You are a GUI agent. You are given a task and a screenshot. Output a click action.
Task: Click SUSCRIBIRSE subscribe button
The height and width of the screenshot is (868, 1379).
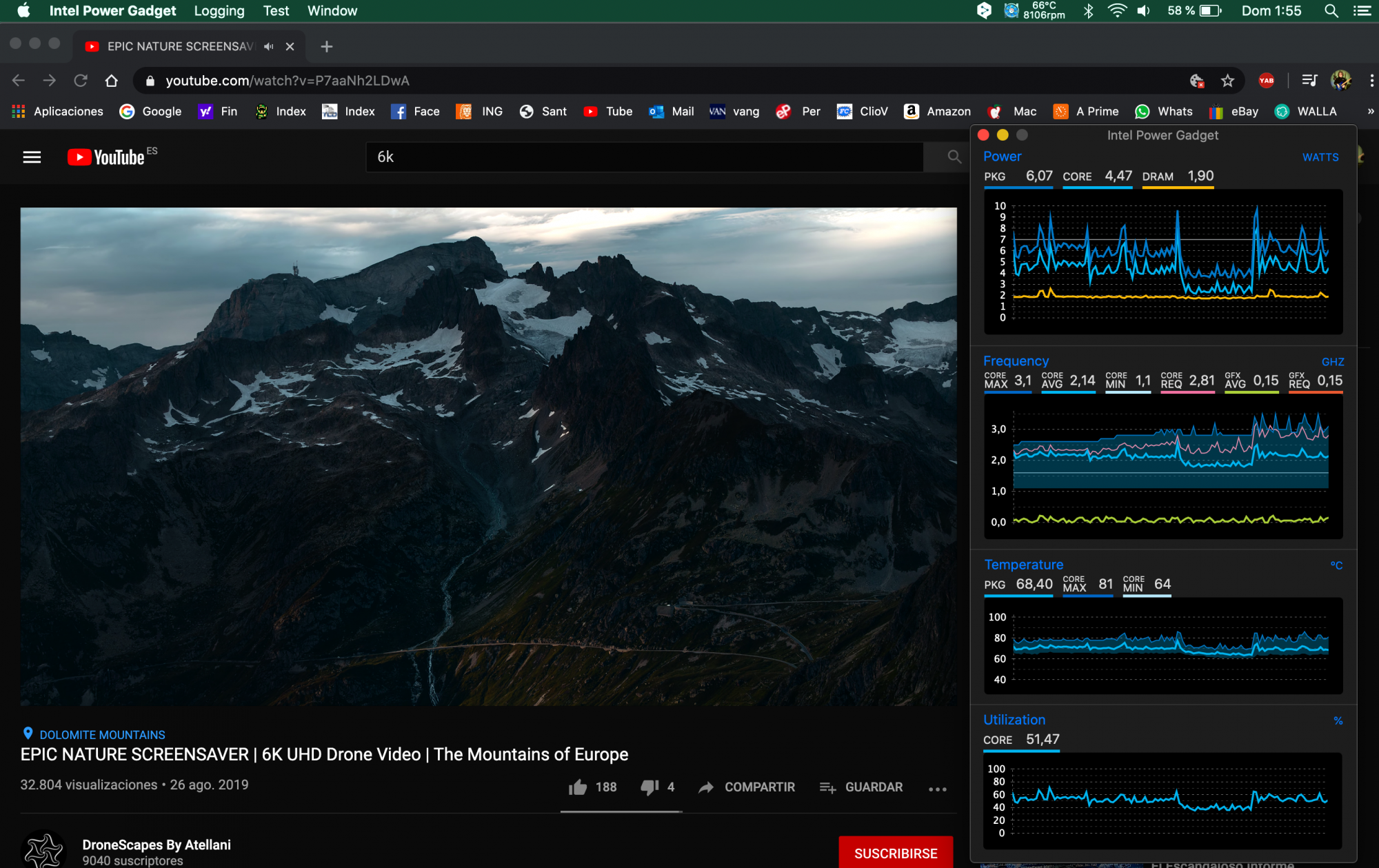895,853
